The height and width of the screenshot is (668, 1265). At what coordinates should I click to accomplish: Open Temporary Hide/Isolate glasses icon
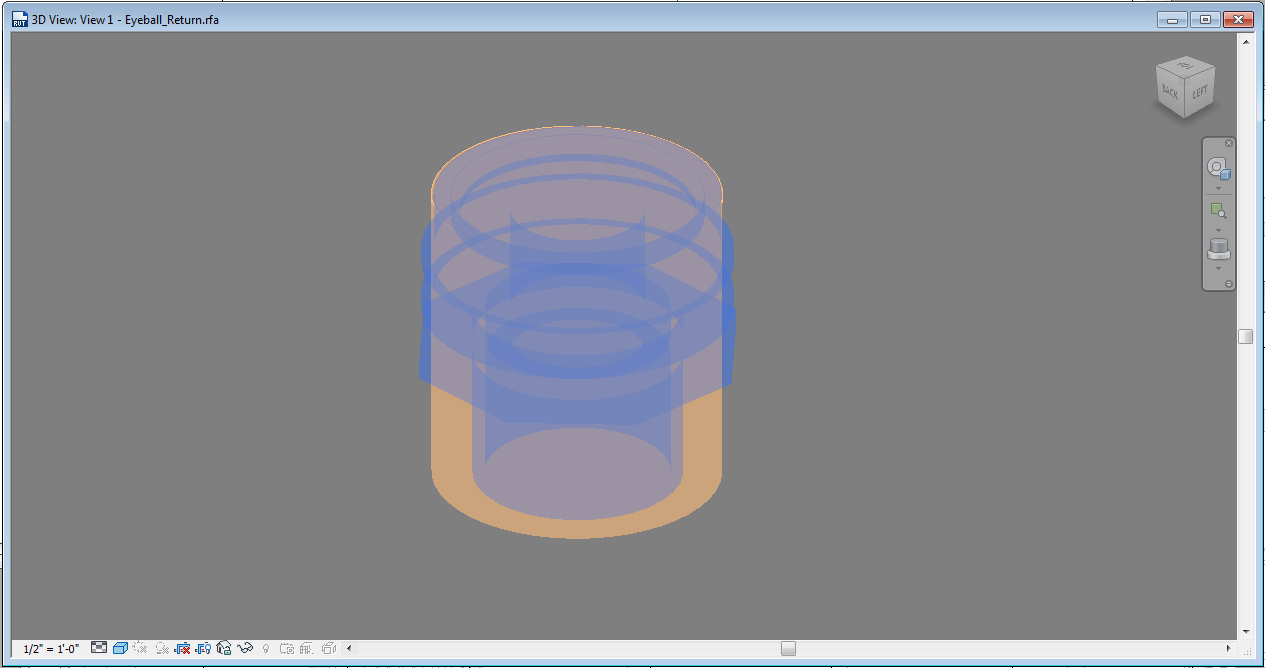point(245,648)
